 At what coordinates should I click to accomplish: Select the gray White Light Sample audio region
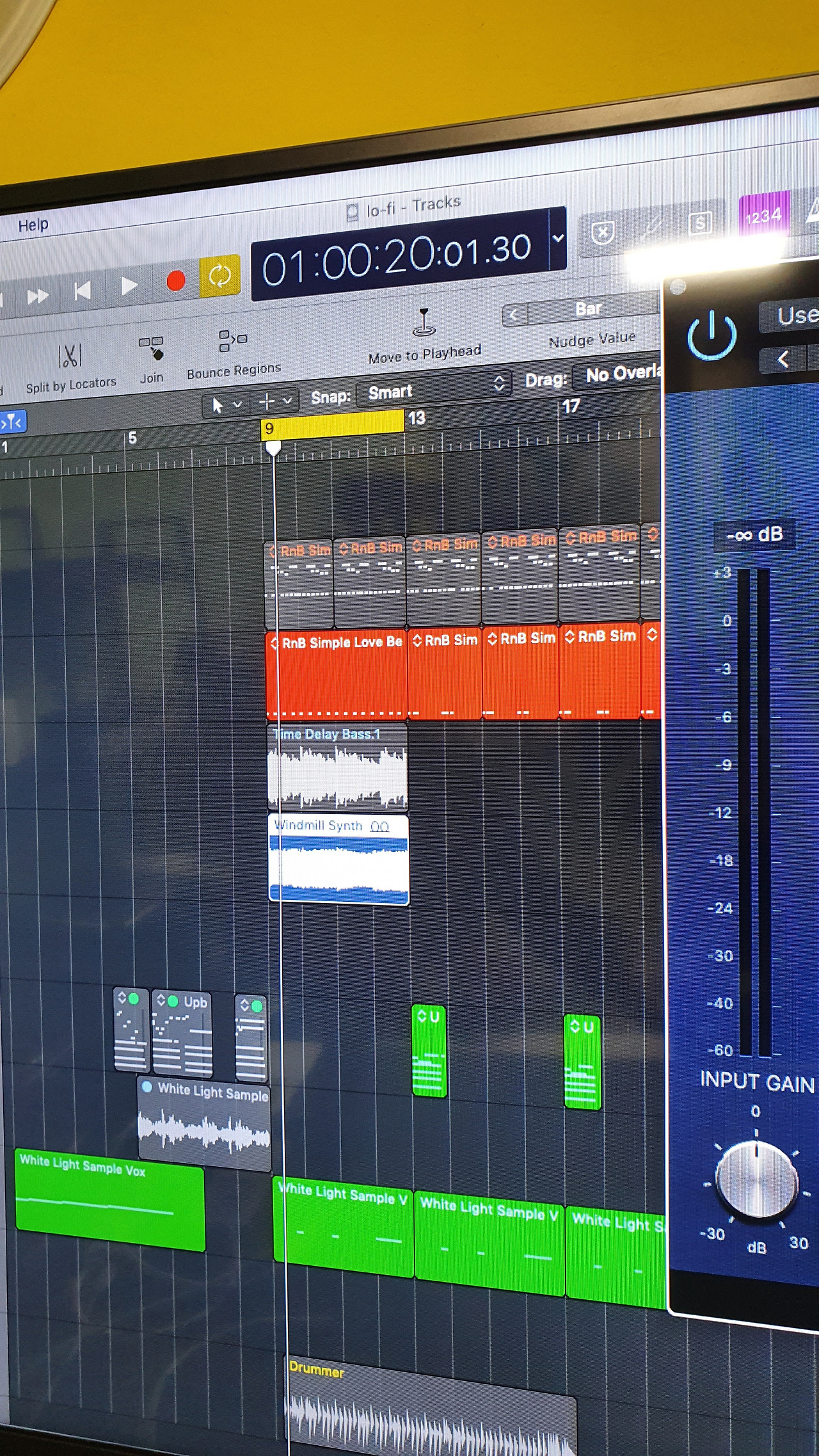click(x=204, y=1123)
